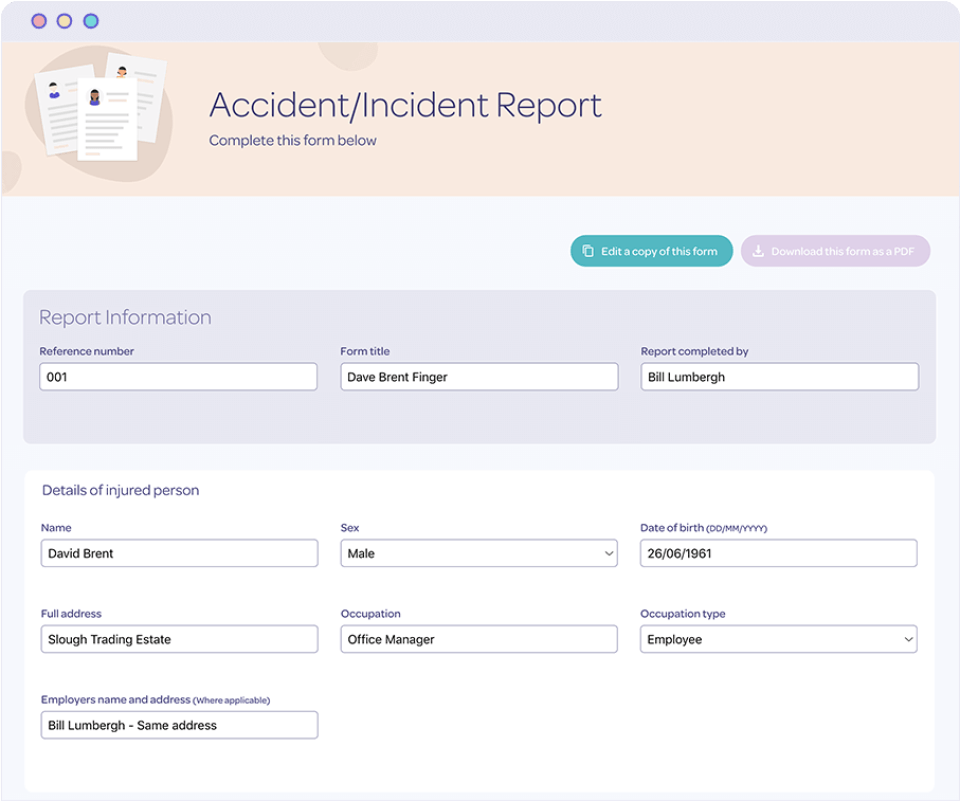Click the download arrow icon
Viewport: 960px width, 801px height.
click(x=758, y=252)
